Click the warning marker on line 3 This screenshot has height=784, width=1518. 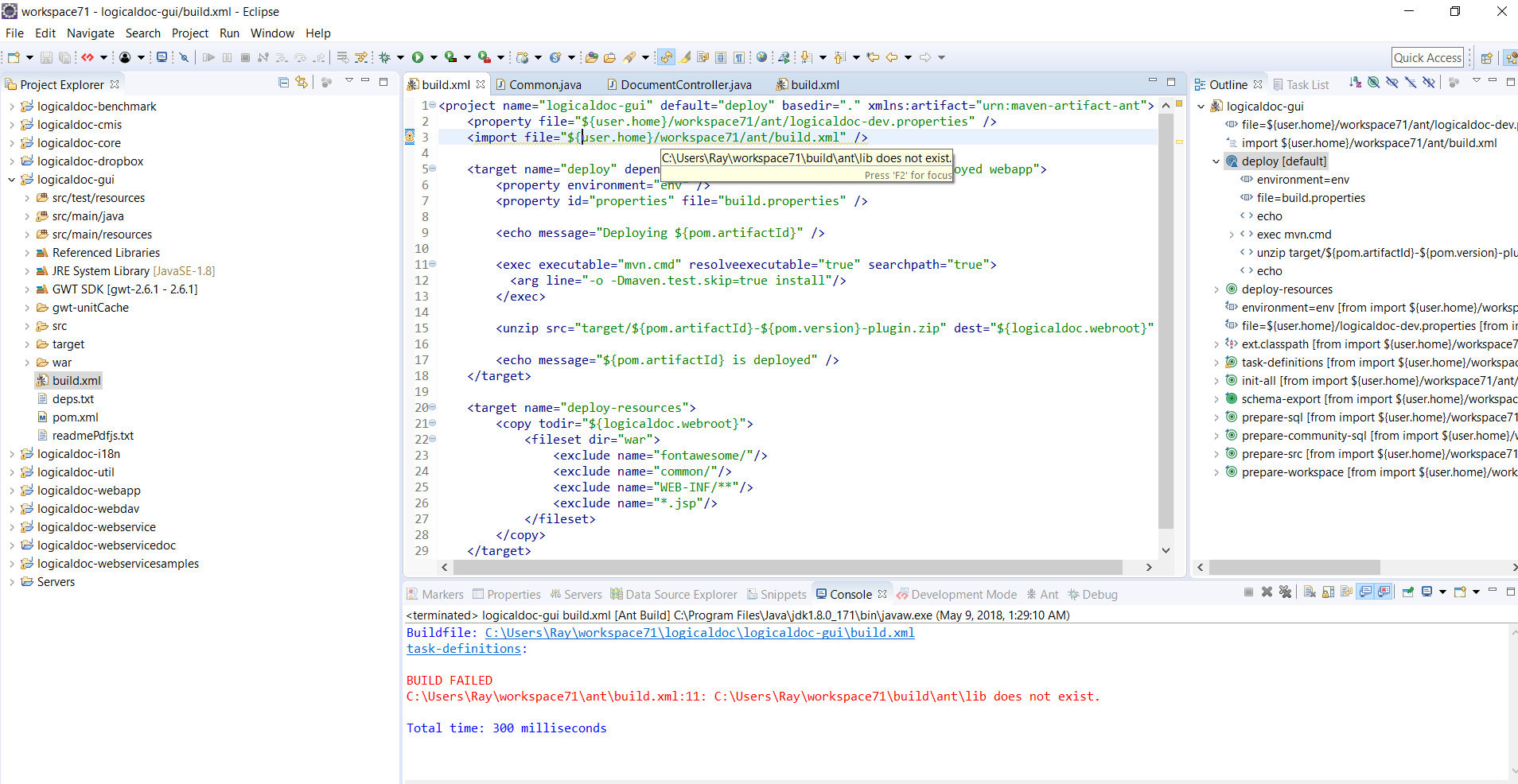[410, 137]
